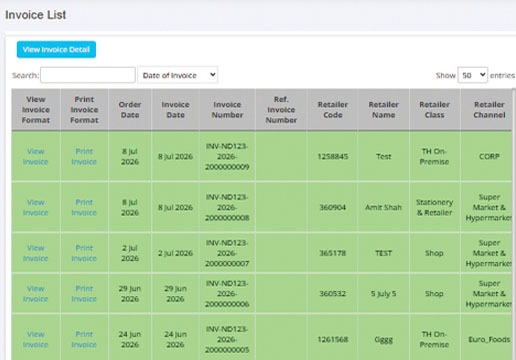Select invoice number INV-ND123-2026-200000009 cell
516x360 pixels.
pyautogui.click(x=227, y=156)
